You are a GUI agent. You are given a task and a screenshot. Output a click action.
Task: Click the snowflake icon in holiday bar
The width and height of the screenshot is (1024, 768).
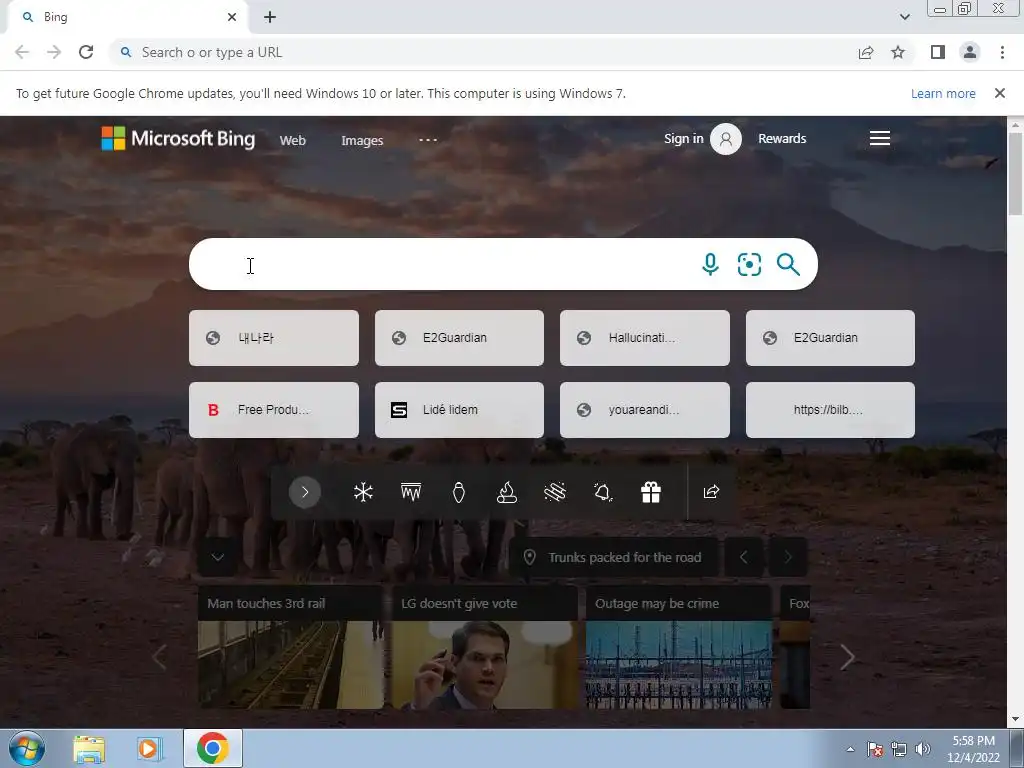click(x=363, y=492)
